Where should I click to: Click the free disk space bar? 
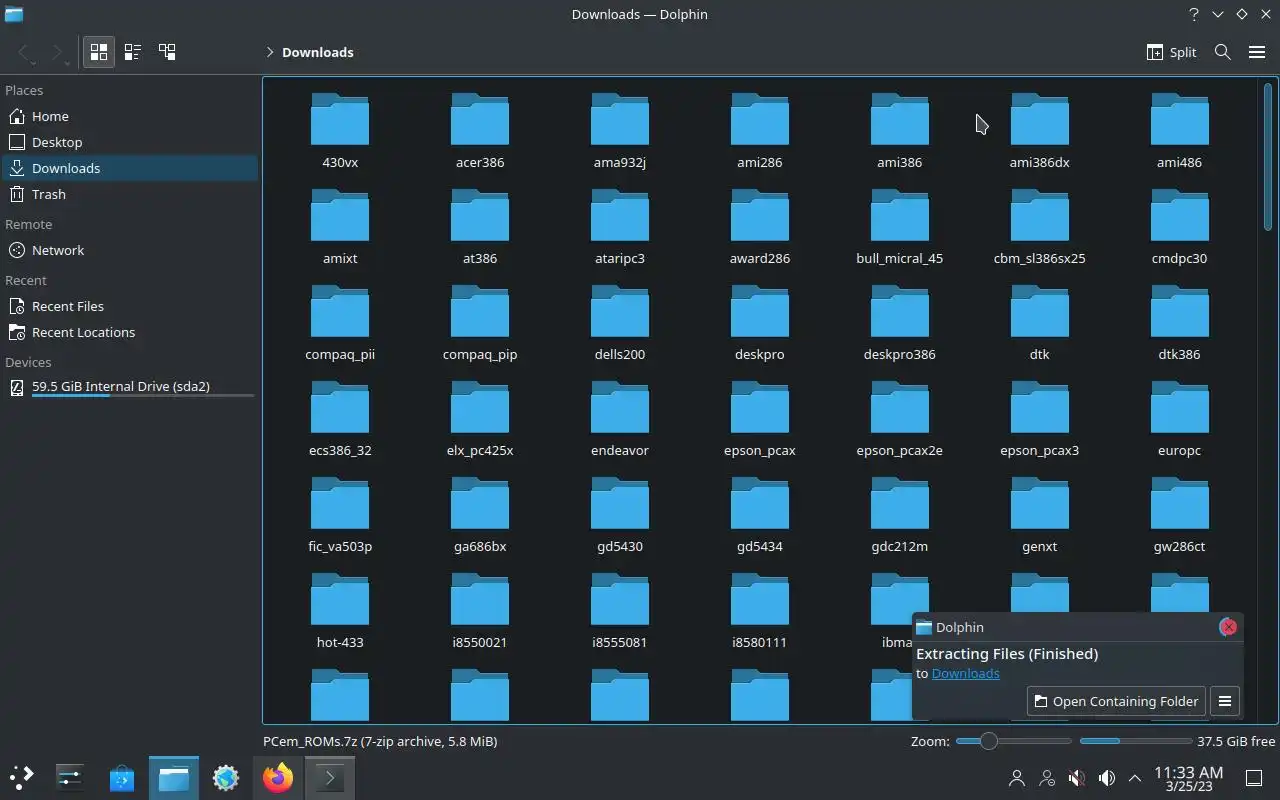(1135, 741)
